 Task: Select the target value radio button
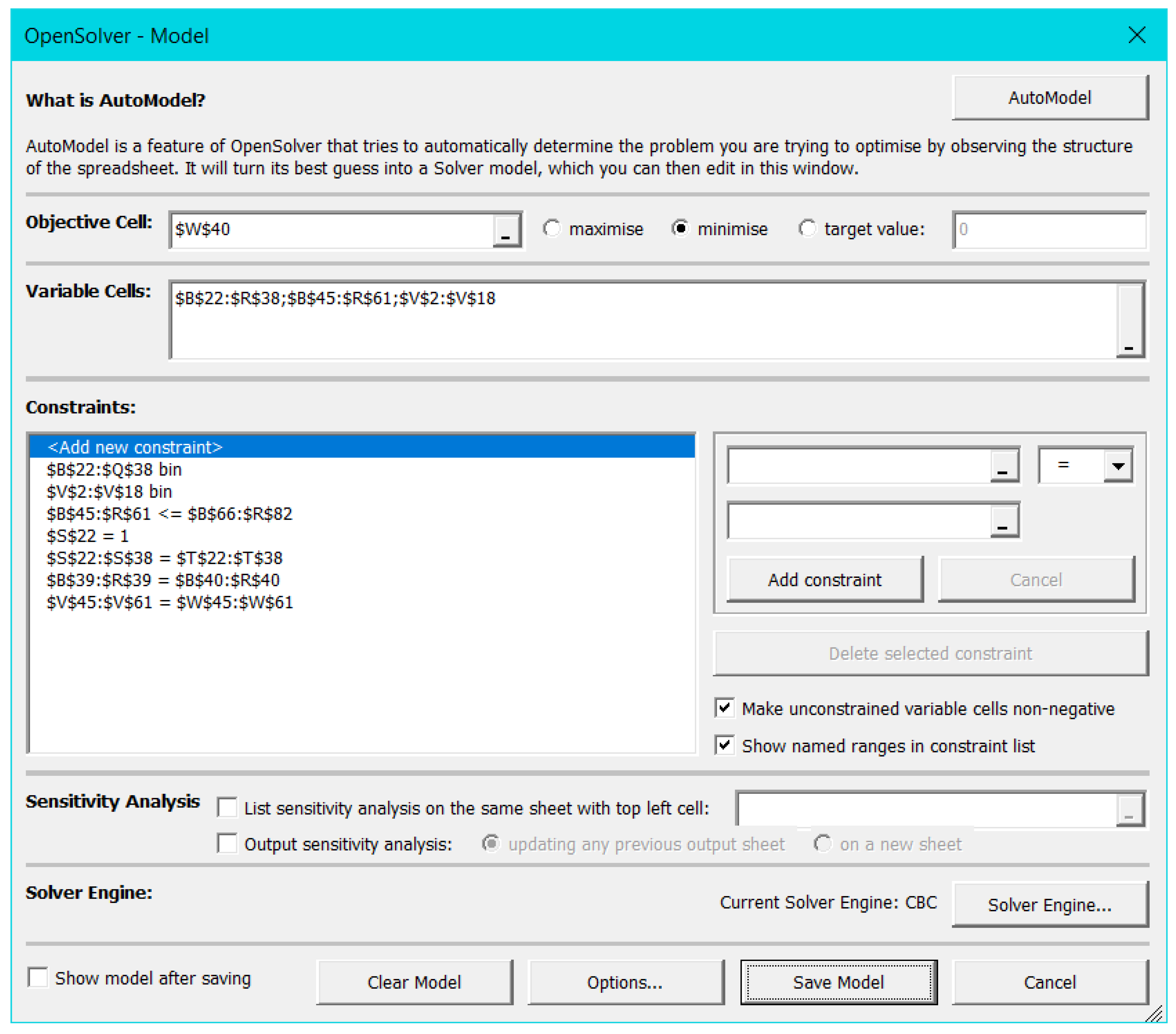tap(807, 229)
